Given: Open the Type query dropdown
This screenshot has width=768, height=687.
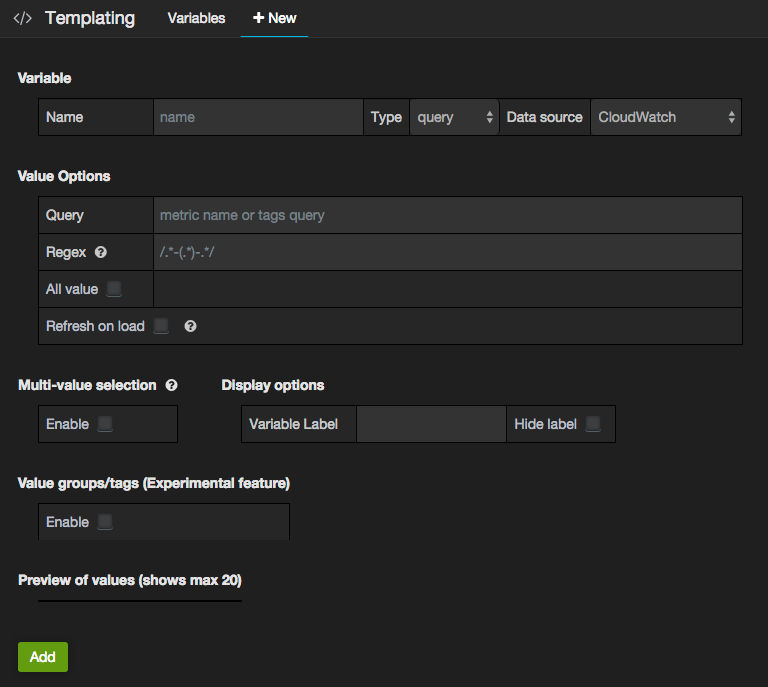Looking at the screenshot, I should click(455, 117).
